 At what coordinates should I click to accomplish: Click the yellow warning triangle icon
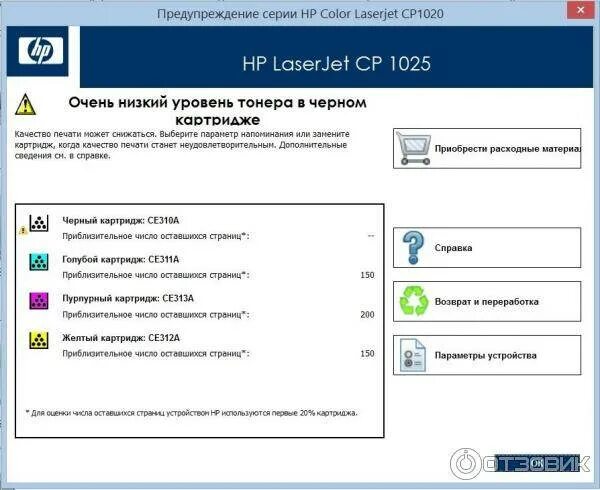click(25, 104)
